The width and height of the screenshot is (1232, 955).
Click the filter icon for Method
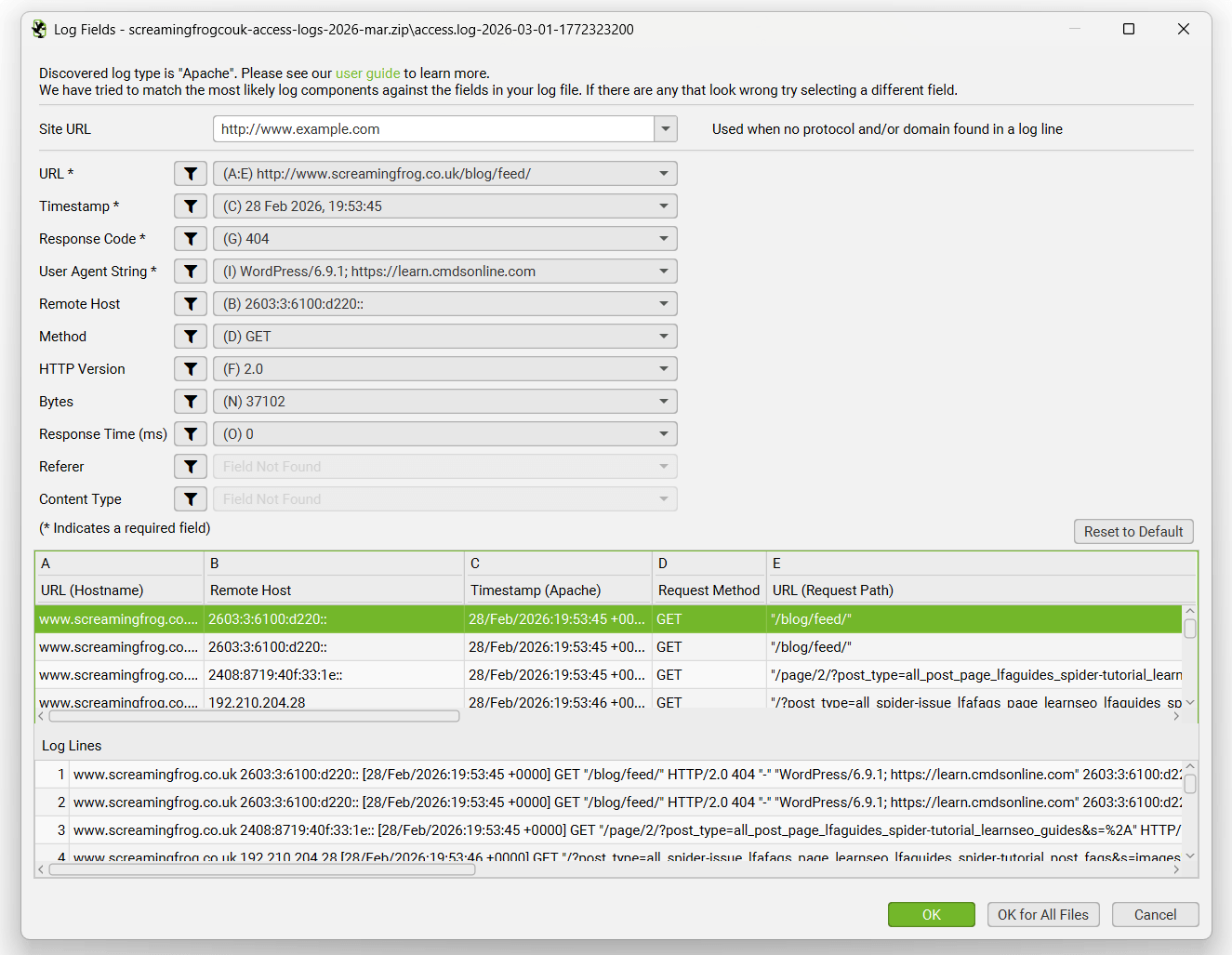click(191, 337)
